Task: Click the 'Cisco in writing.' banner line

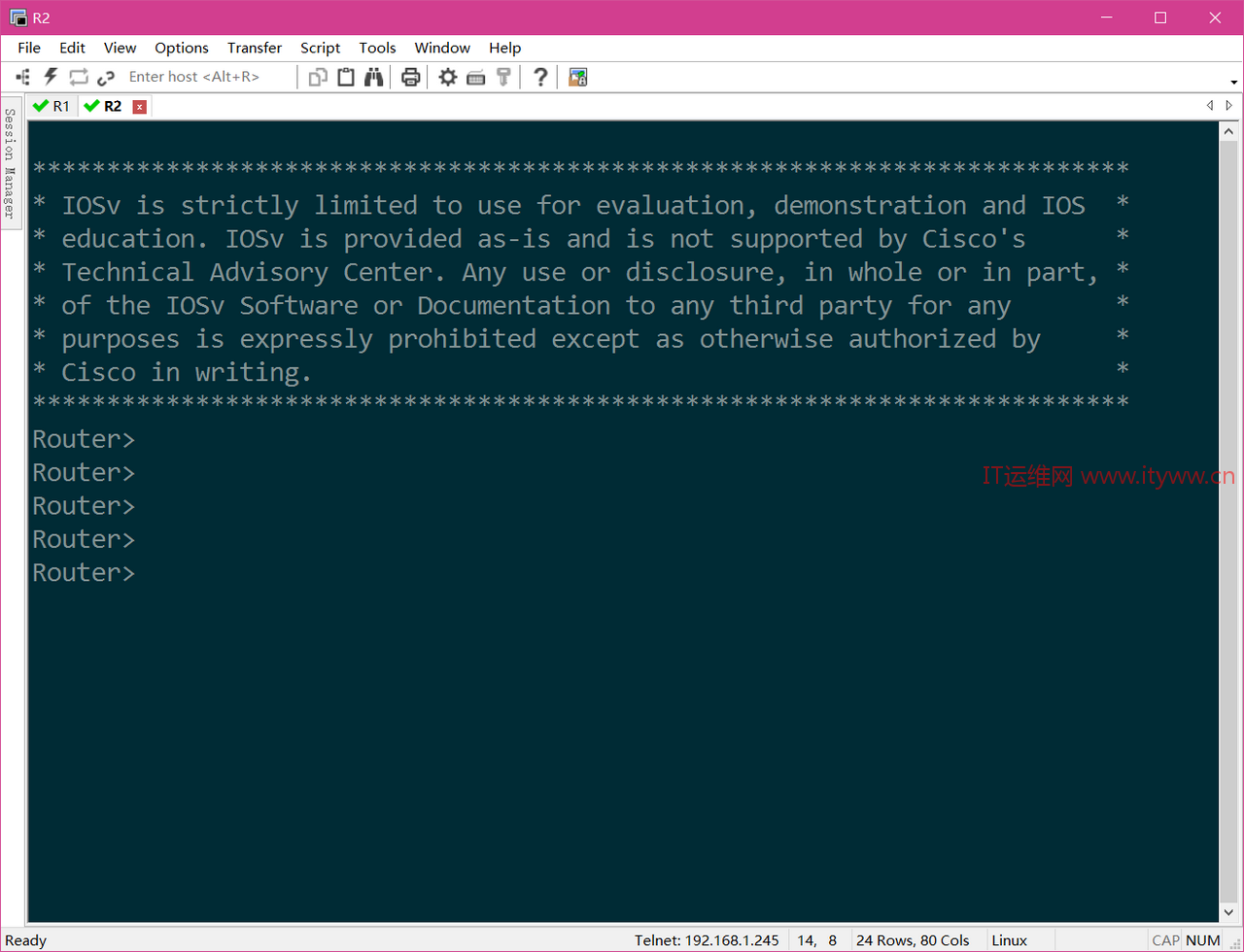Action: [187, 372]
